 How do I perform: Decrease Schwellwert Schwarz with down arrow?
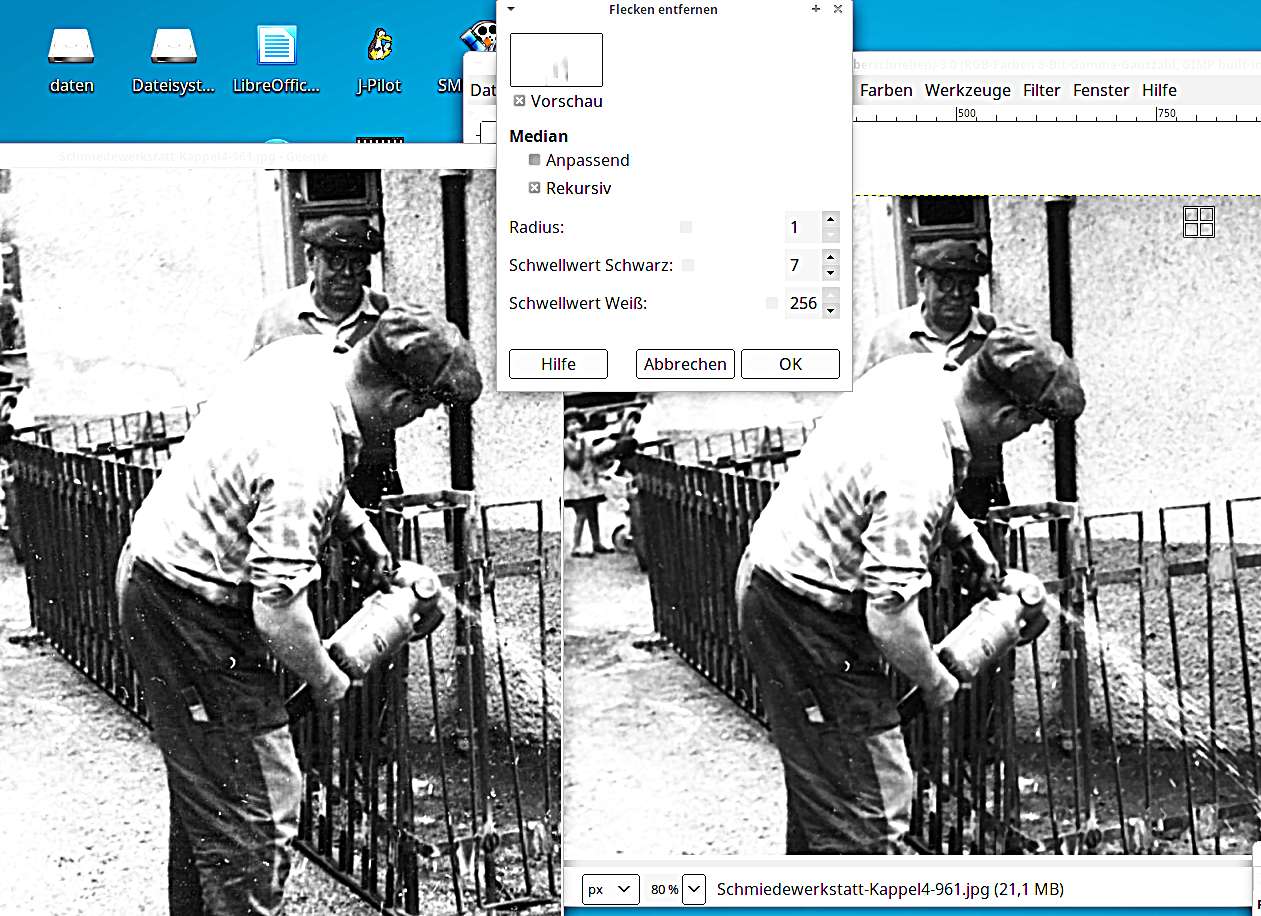coord(830,273)
